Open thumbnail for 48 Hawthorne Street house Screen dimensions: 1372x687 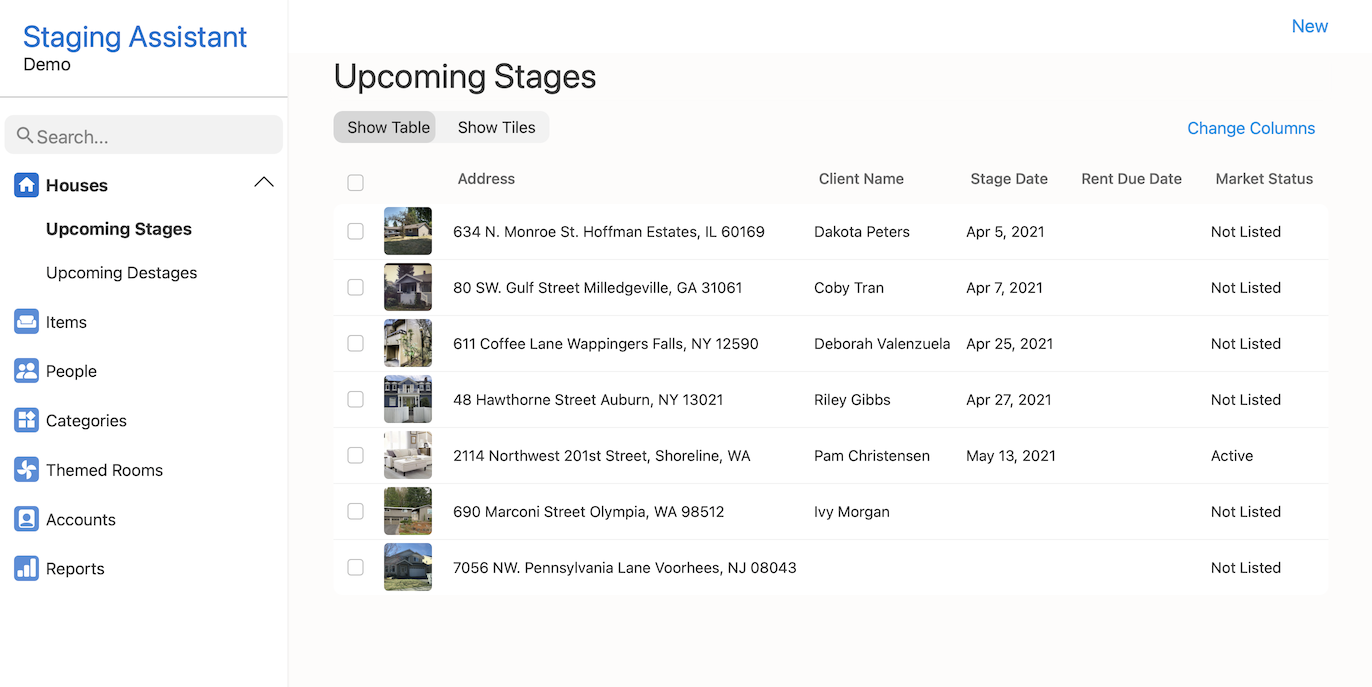click(408, 399)
